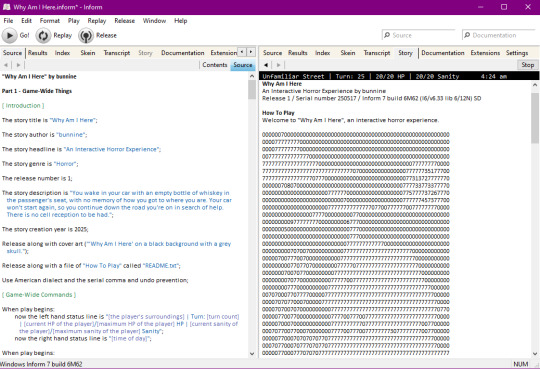The image size is (540, 369).
Task: Click magnifier icon in Source search box
Action: click(387, 35)
